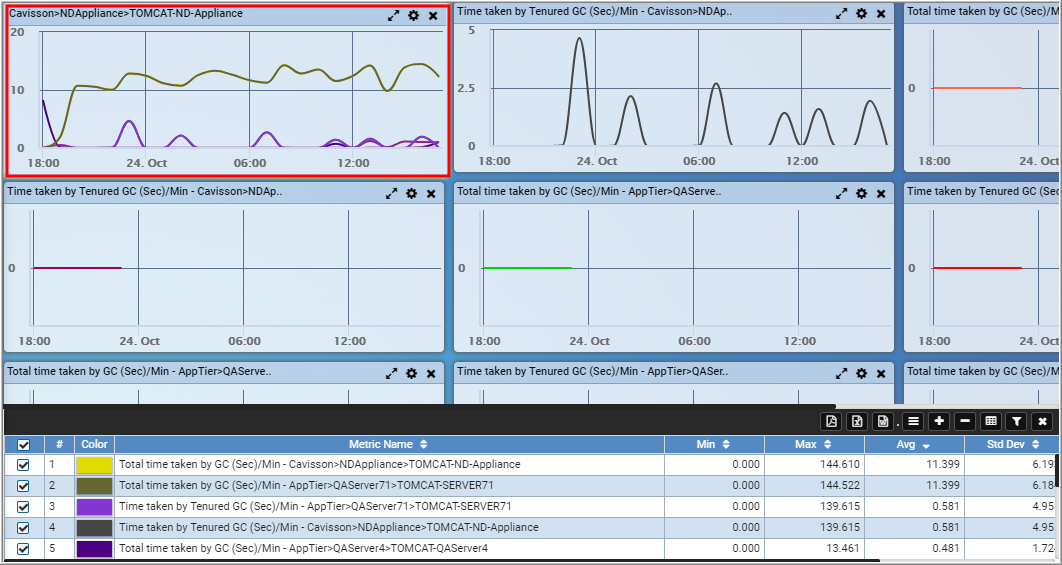1062x565 pixels.
Task: Click the plus icon in table toolbar
Action: 938,422
